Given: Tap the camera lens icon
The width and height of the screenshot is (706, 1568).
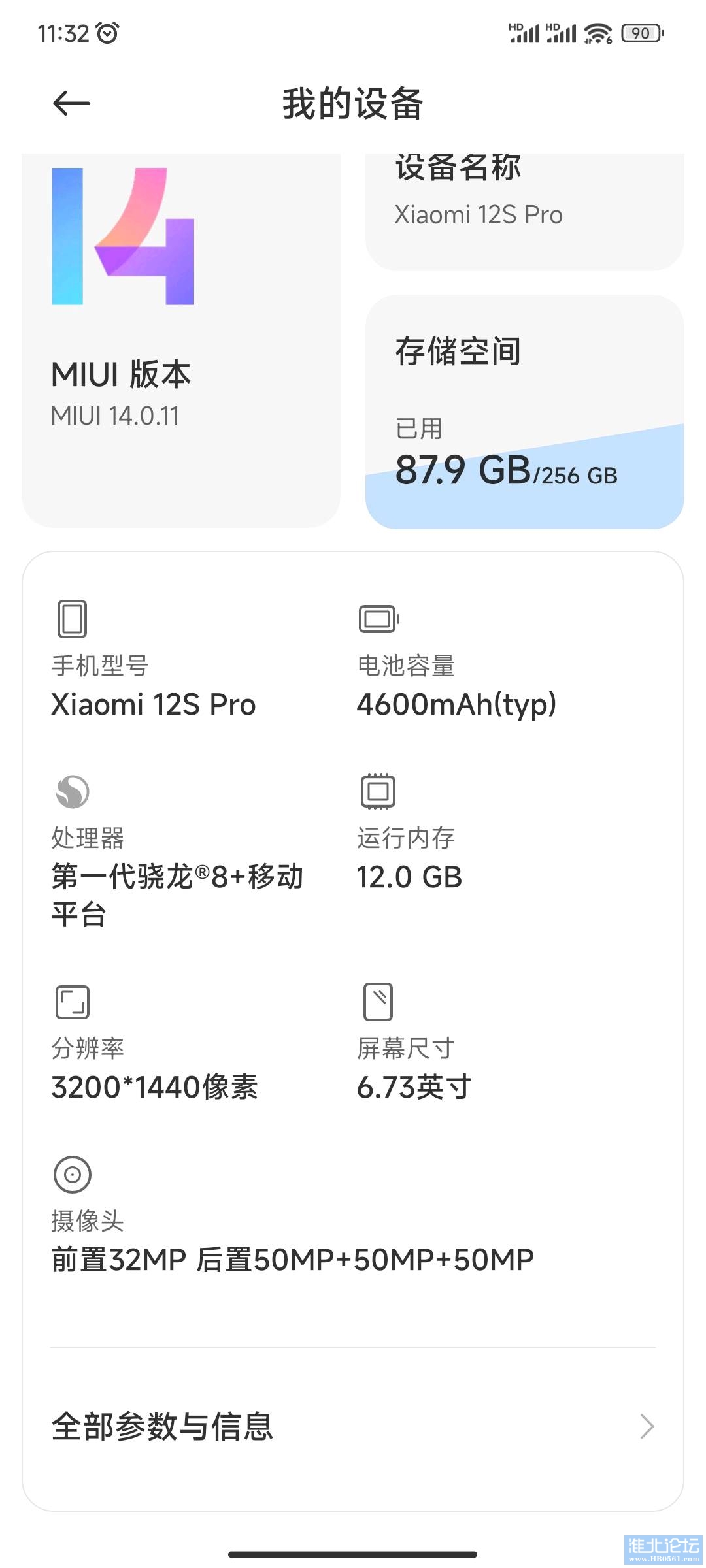Looking at the screenshot, I should tap(72, 1174).
